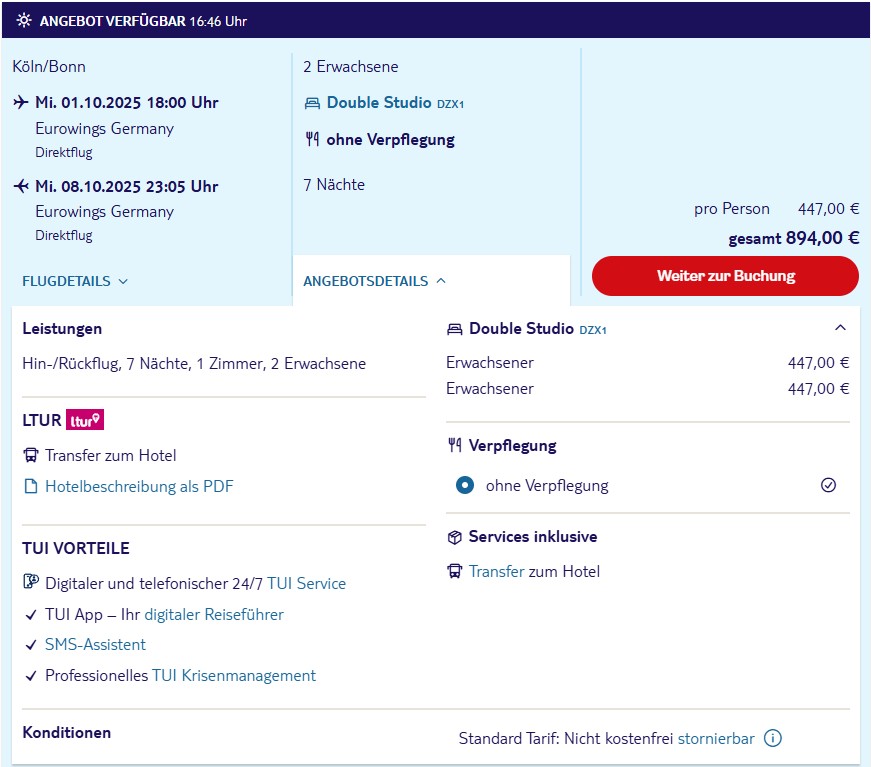Click the PDF document icon

point(31,487)
